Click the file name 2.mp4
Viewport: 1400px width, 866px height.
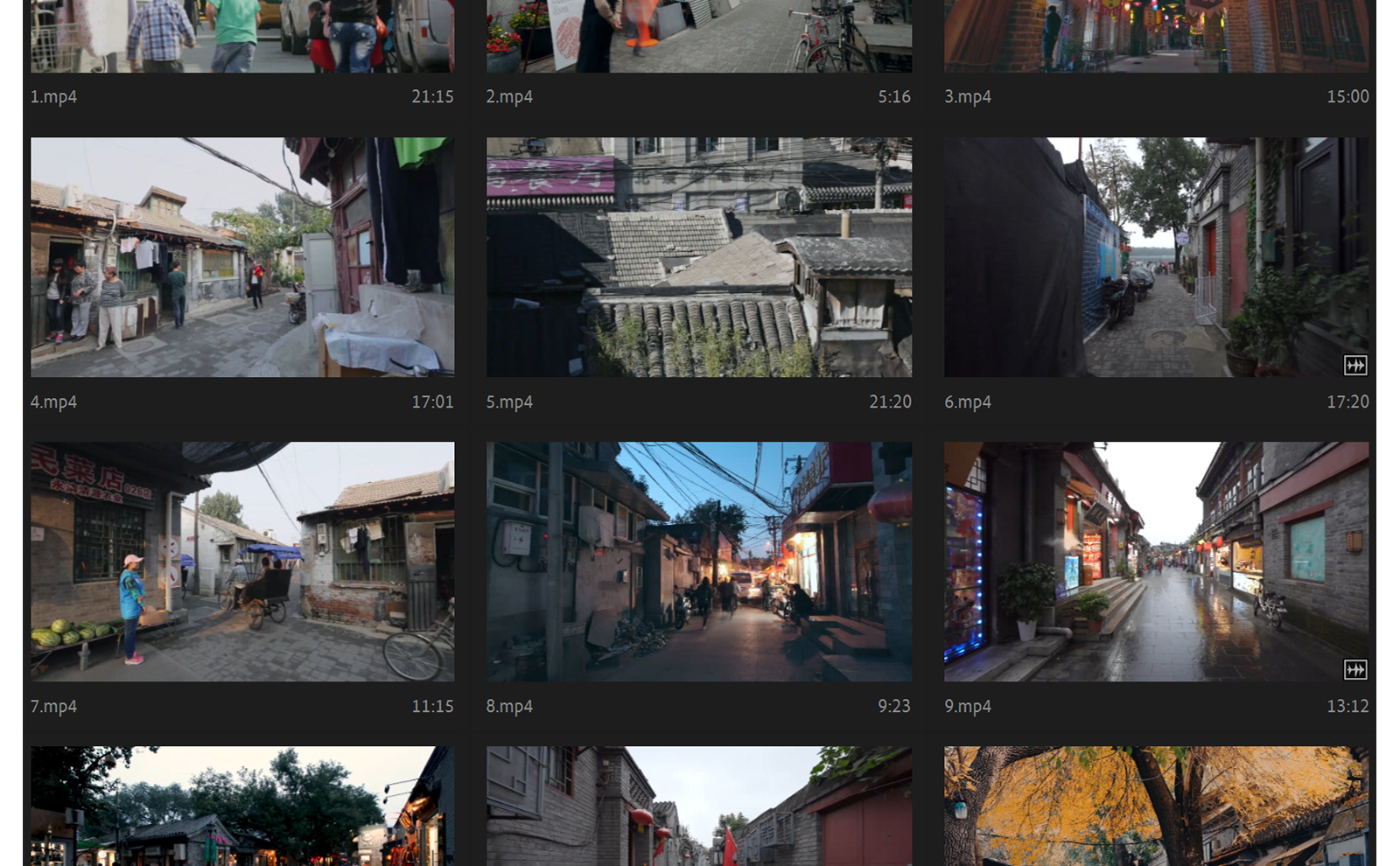tap(509, 97)
